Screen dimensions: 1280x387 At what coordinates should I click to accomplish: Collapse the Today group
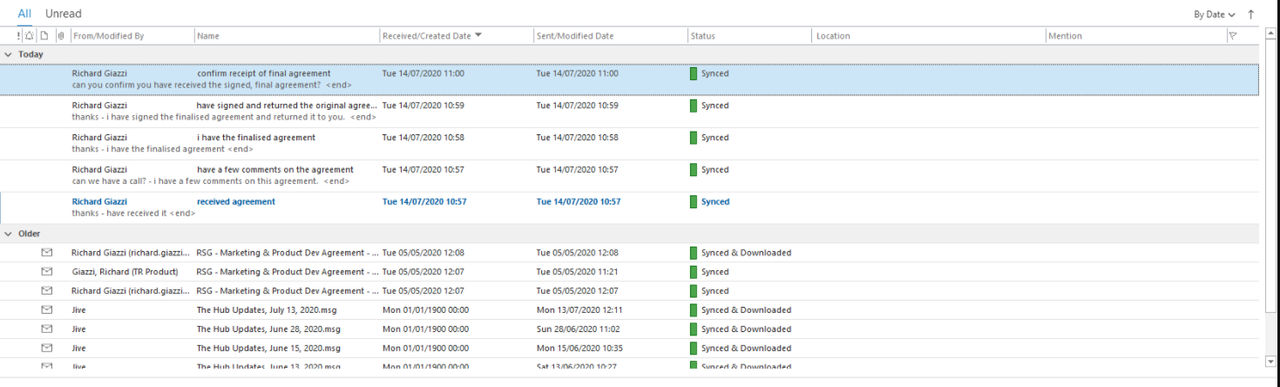[9, 54]
